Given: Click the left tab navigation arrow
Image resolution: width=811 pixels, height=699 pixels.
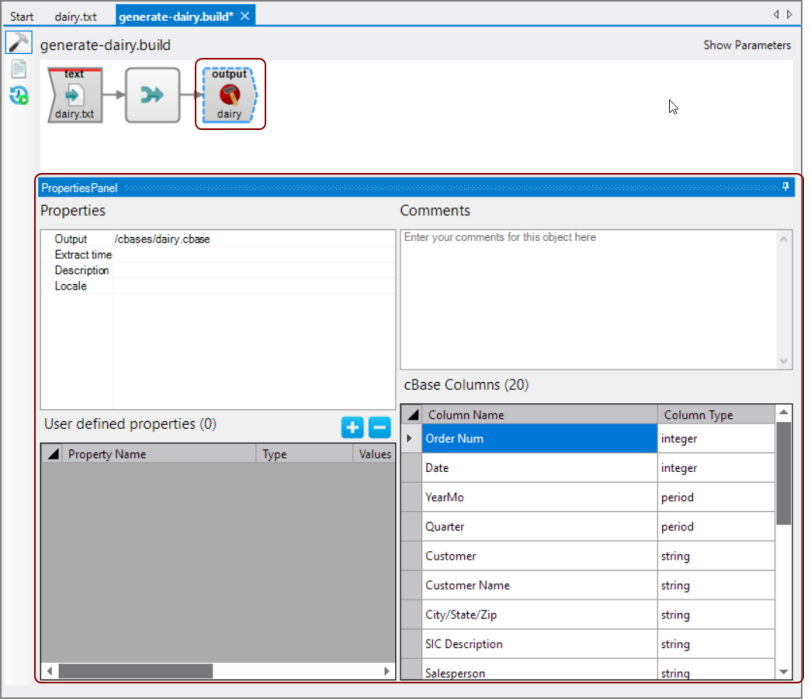Looking at the screenshot, I should click(776, 14).
